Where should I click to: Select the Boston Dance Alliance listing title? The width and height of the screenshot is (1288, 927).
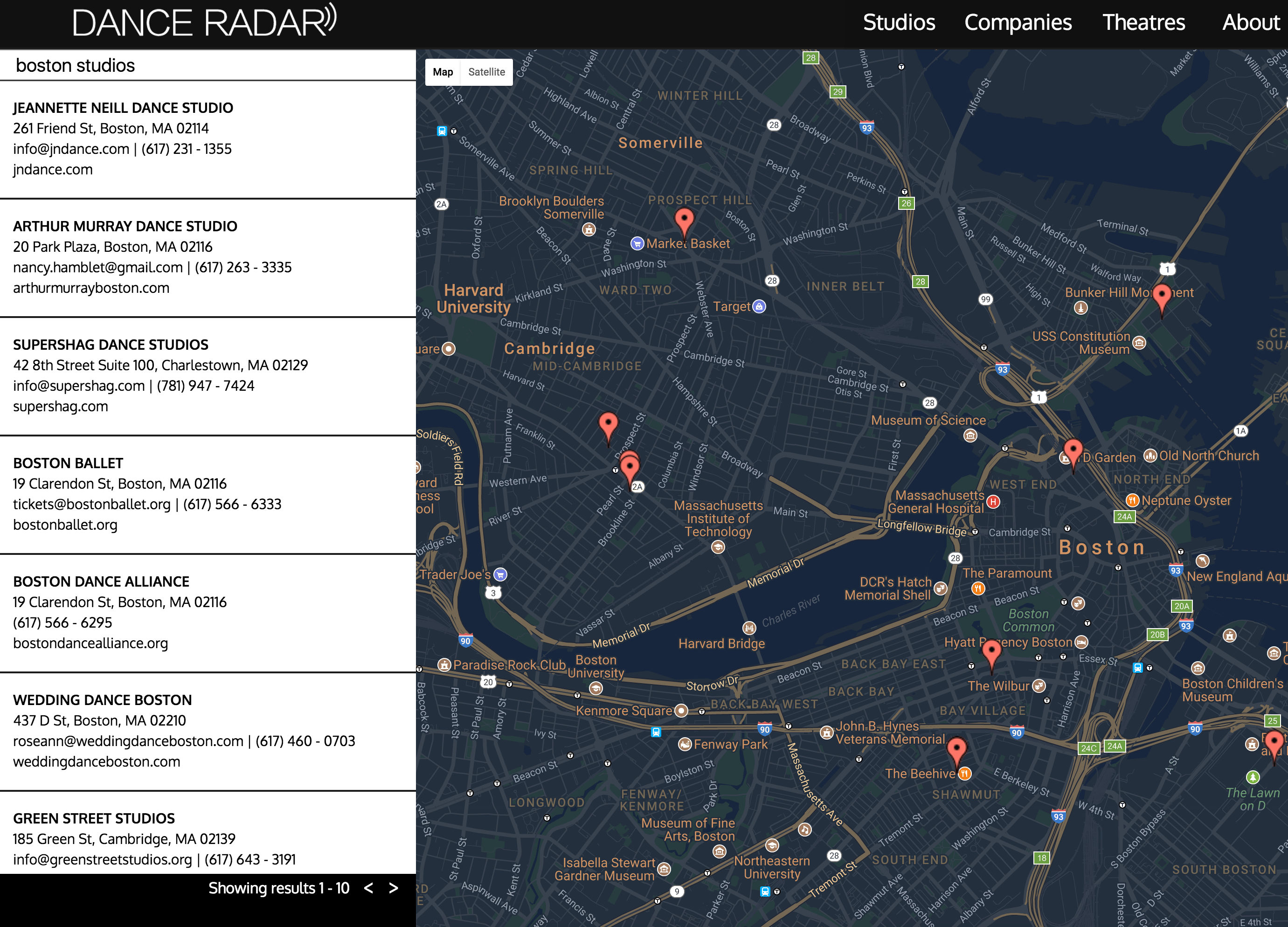pos(101,581)
